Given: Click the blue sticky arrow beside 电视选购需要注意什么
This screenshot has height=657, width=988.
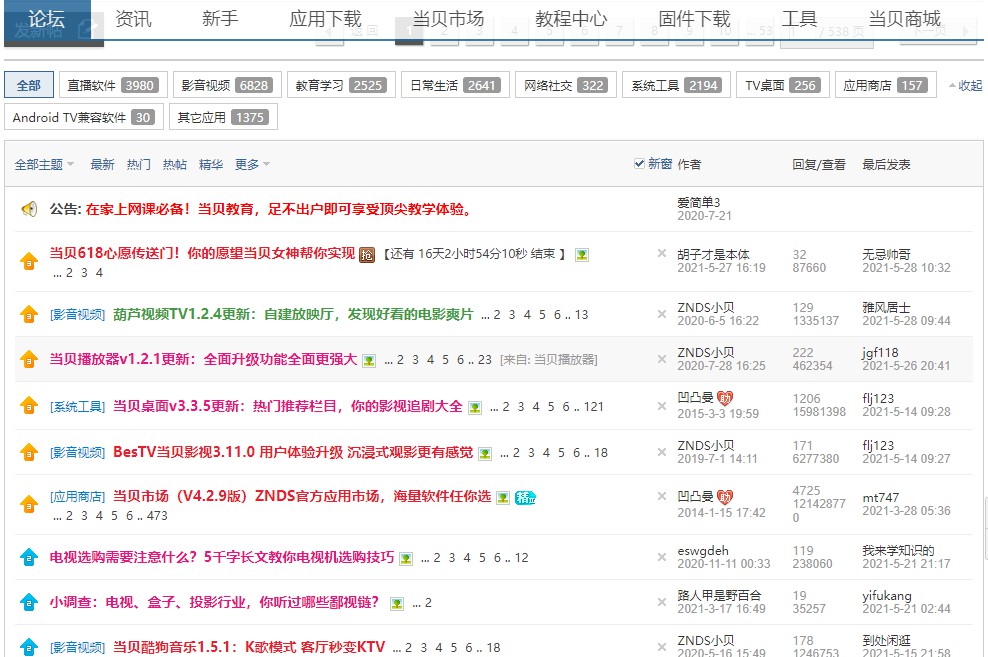Looking at the screenshot, I should 29,557.
